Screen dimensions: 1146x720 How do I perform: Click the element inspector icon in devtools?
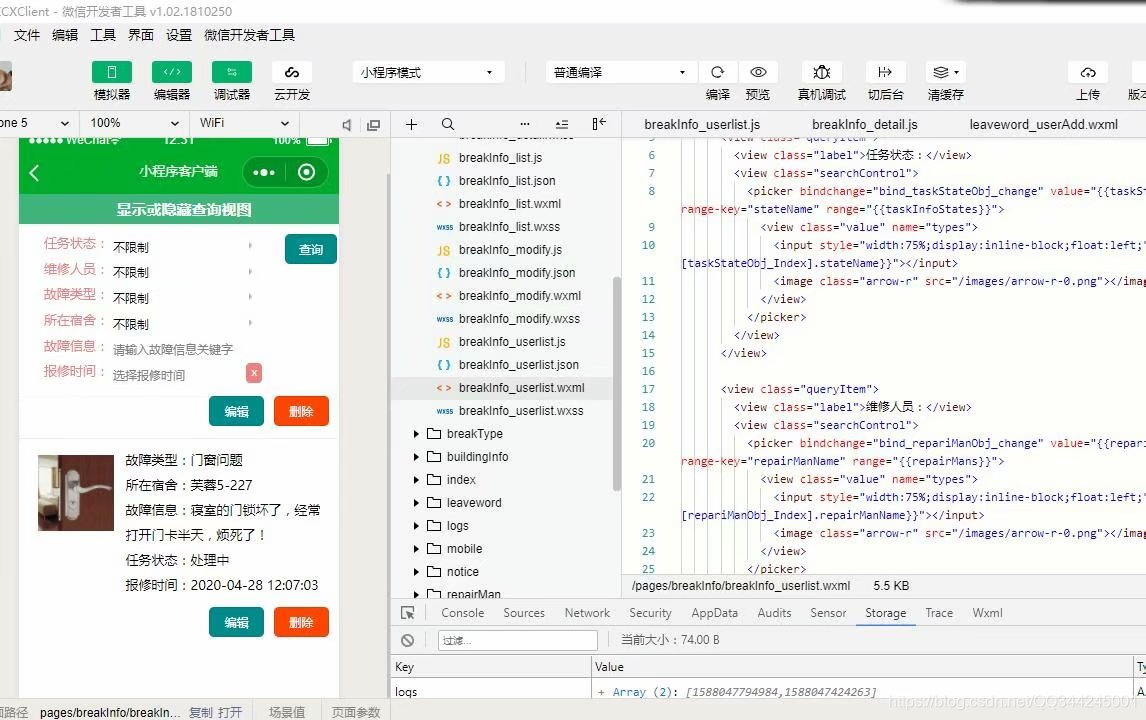[408, 613]
